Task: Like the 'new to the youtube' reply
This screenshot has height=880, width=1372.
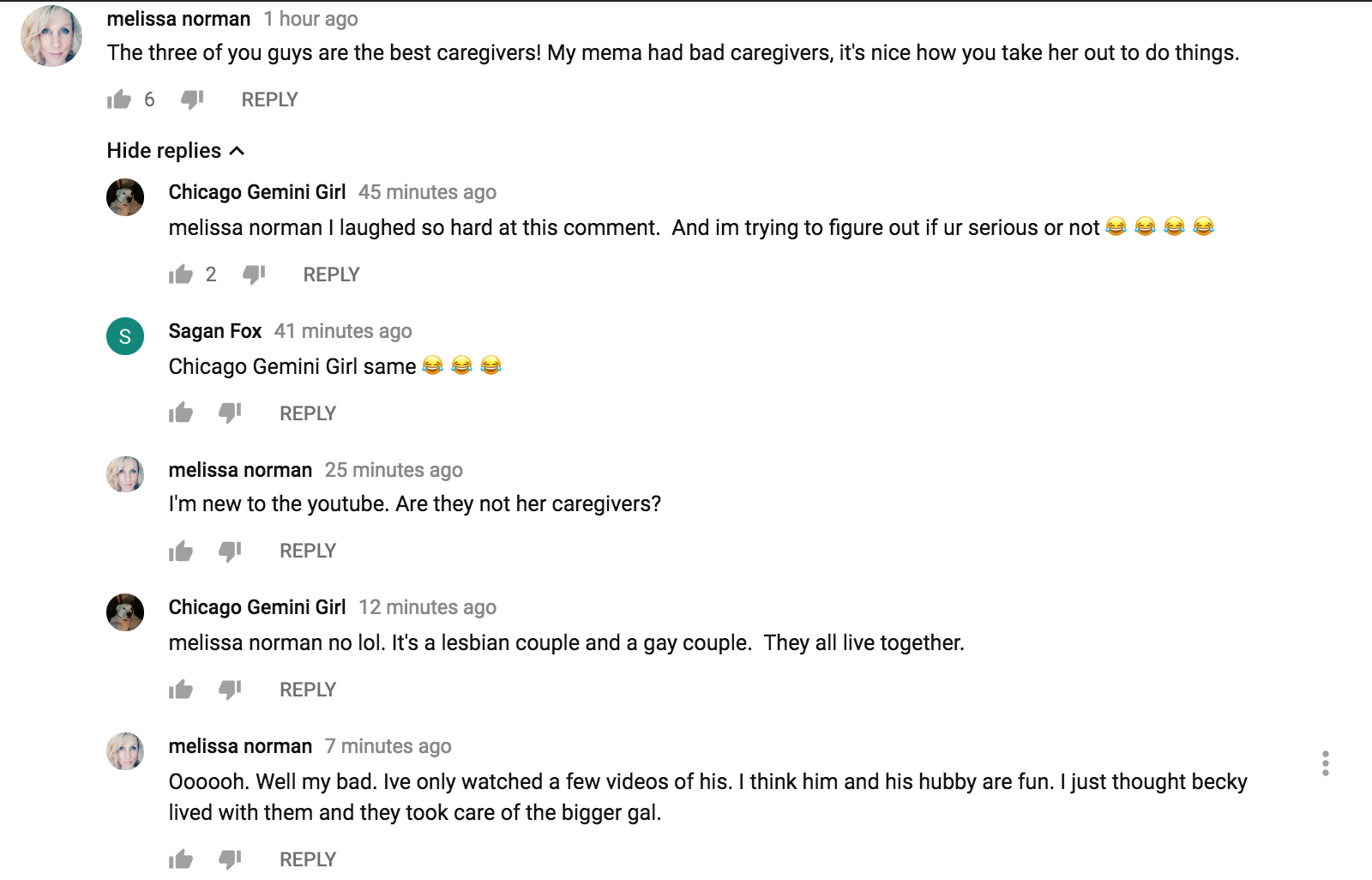Action: pos(181,551)
